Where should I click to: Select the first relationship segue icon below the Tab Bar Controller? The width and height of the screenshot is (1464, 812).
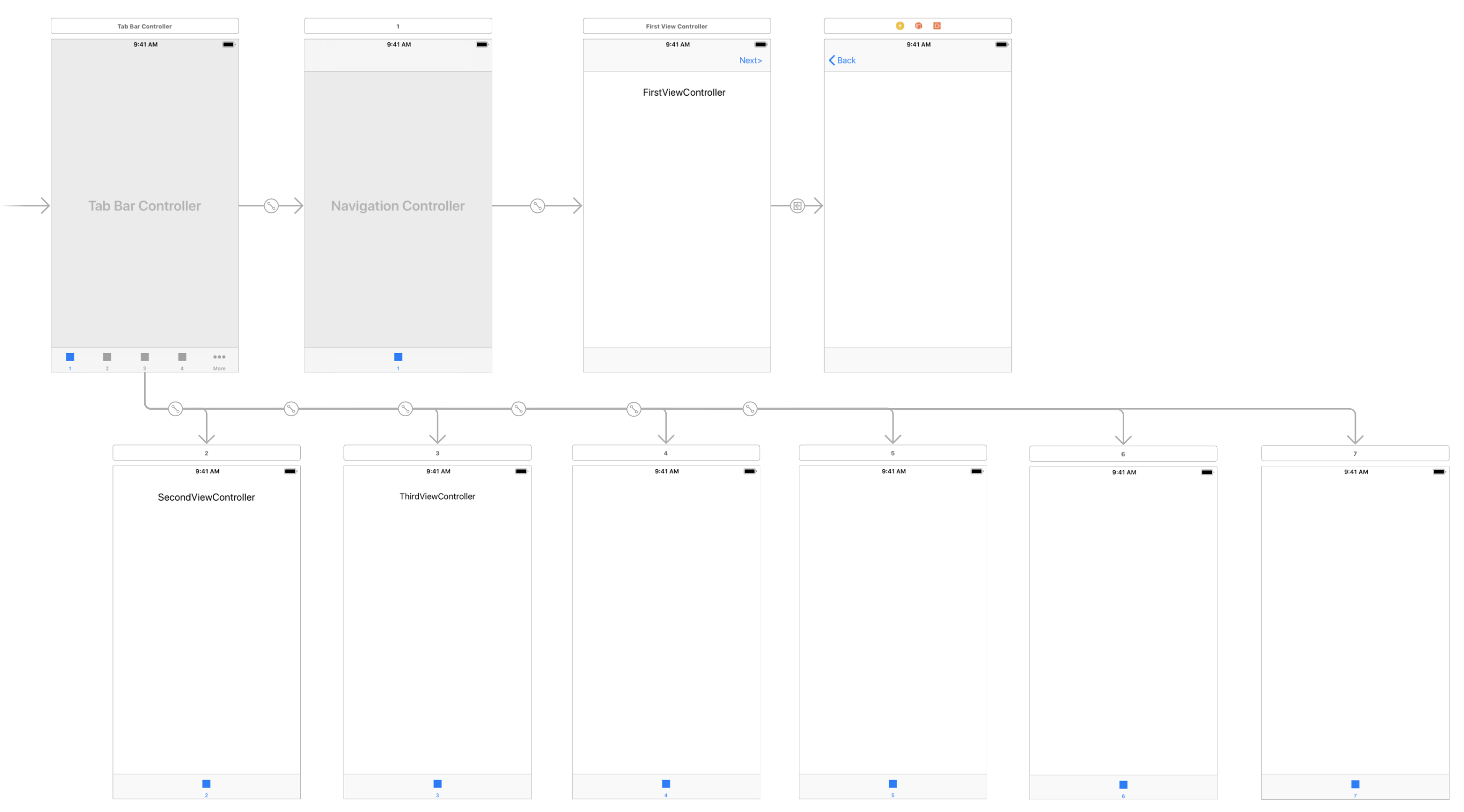(x=176, y=409)
